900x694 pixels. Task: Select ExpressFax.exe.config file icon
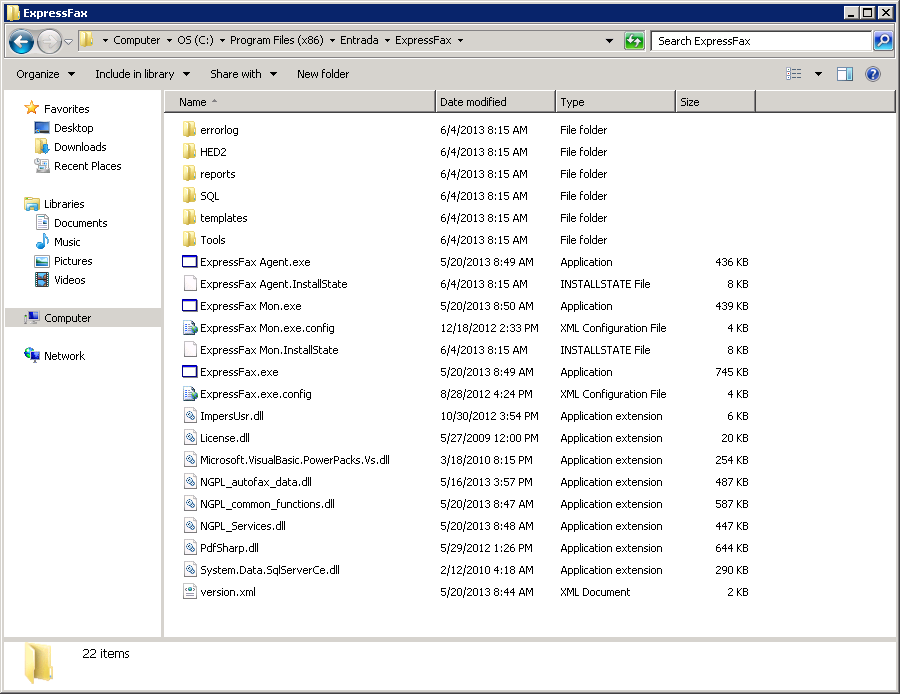[189, 394]
